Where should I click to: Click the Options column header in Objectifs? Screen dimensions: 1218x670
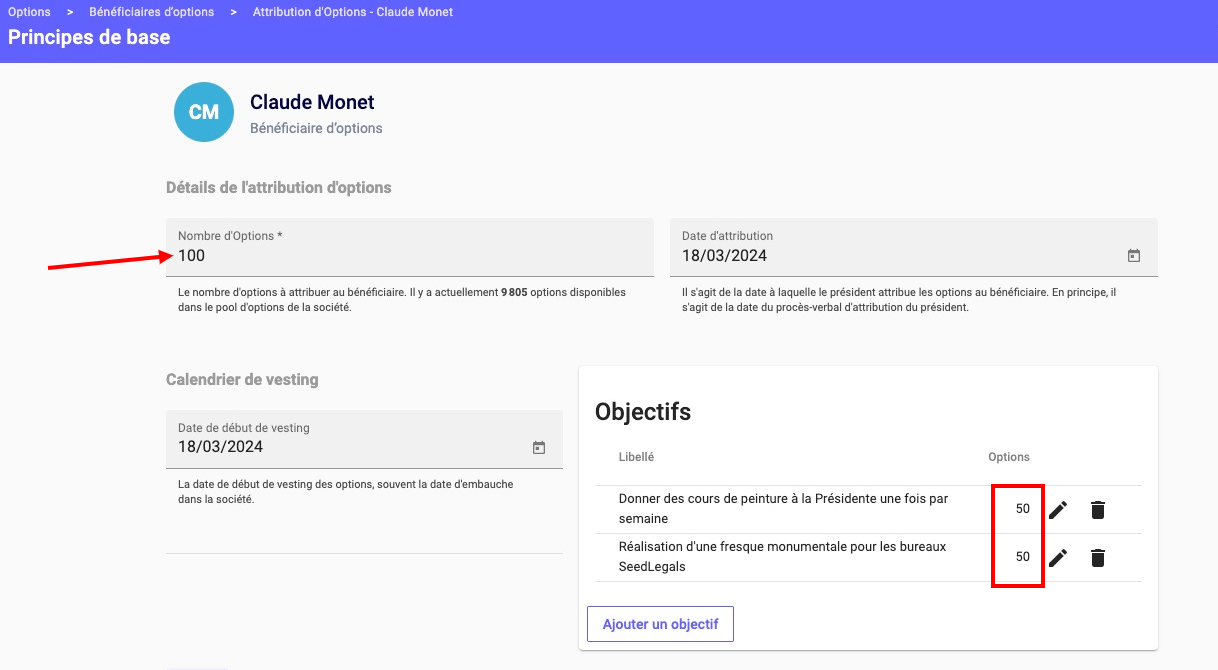[1008, 457]
